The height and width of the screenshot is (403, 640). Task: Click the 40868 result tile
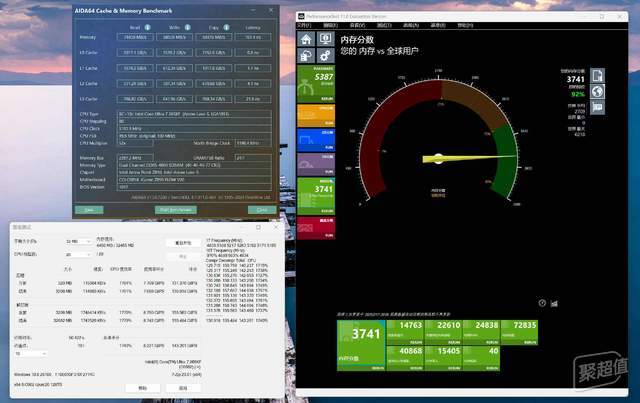405,358
